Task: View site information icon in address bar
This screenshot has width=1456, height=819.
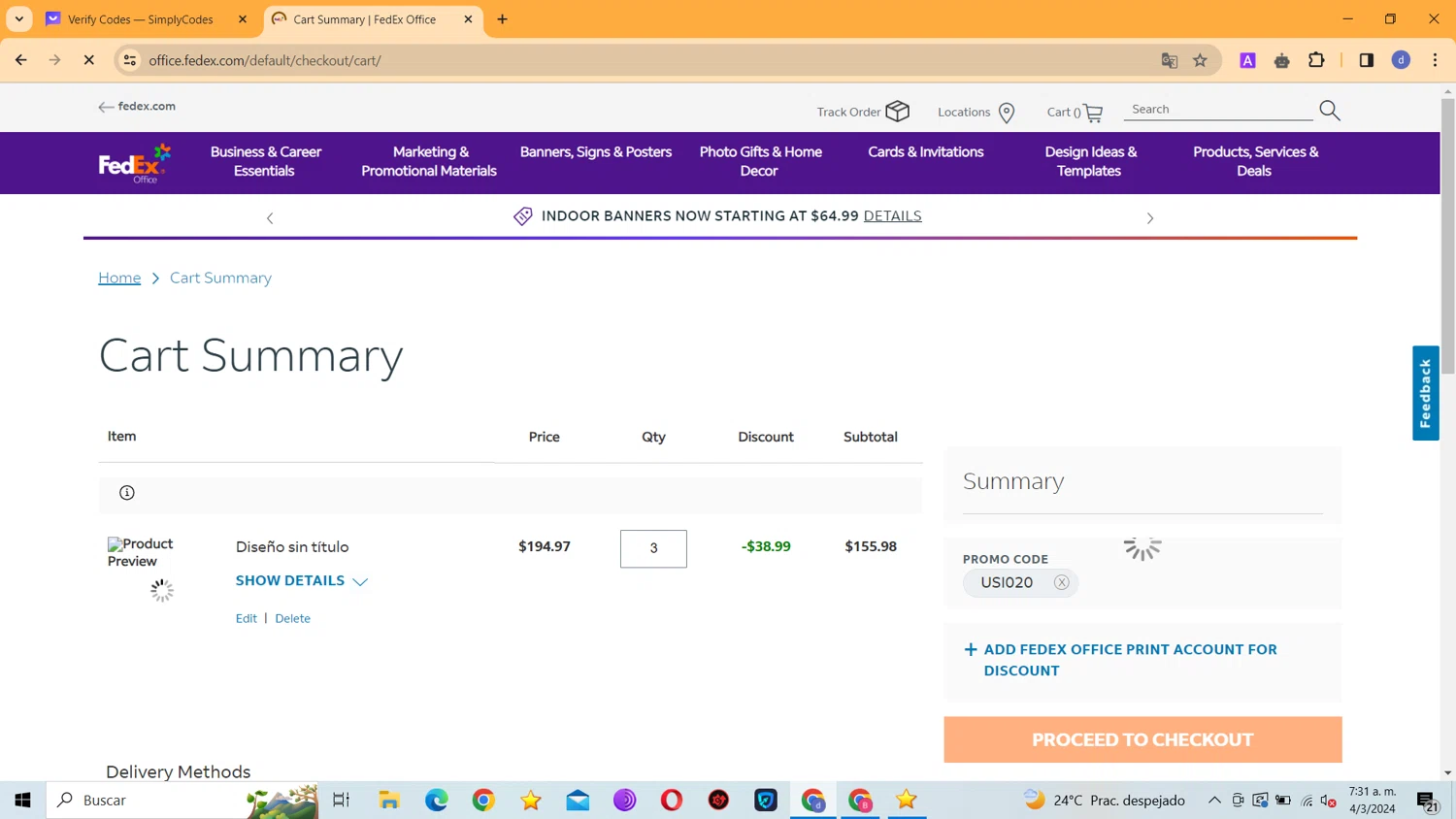Action: (x=129, y=60)
